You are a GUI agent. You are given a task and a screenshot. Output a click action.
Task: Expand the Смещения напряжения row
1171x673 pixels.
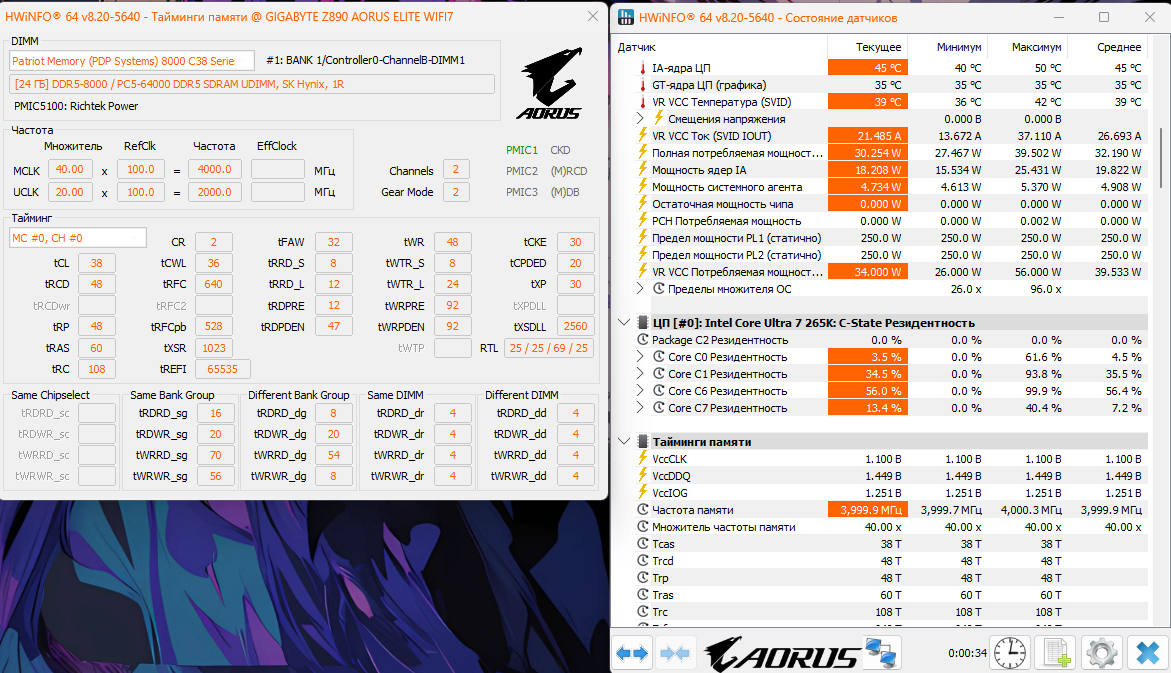tap(640, 118)
